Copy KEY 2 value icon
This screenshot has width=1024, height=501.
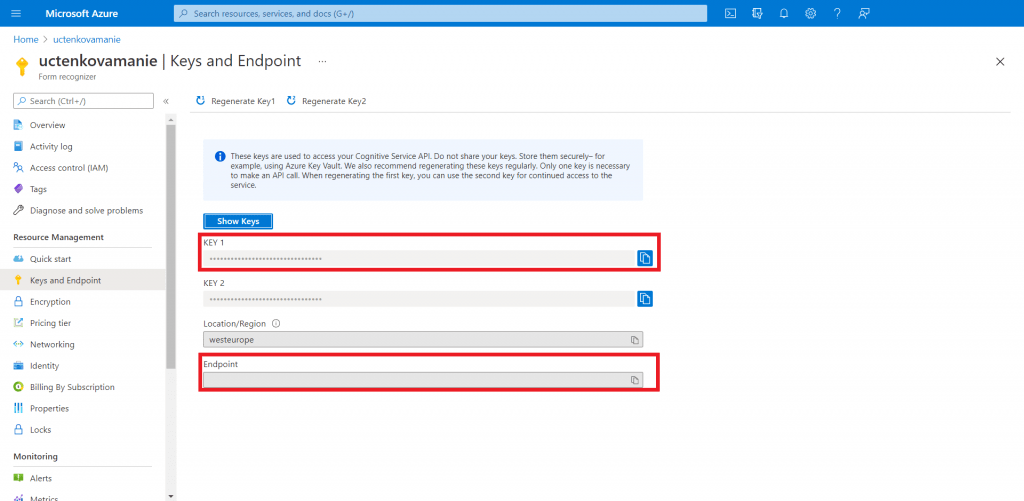[x=645, y=299]
